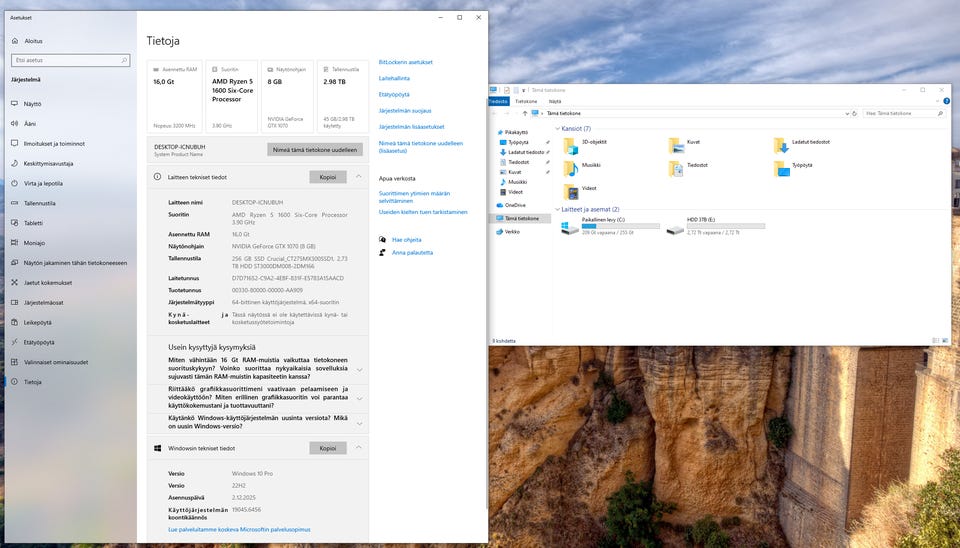Click the E: drive usage bar
Viewport: 960px width, 548px height.
tap(726, 226)
